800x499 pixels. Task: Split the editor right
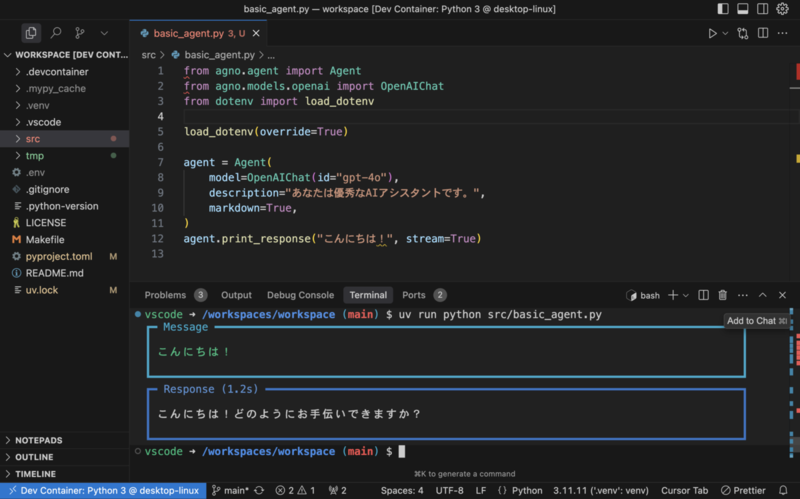763,33
